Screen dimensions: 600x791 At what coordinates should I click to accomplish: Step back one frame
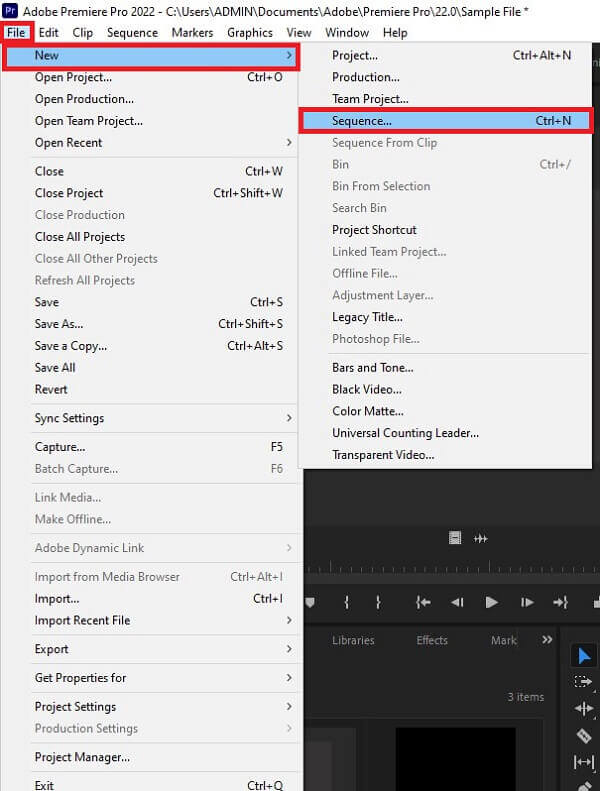[457, 602]
